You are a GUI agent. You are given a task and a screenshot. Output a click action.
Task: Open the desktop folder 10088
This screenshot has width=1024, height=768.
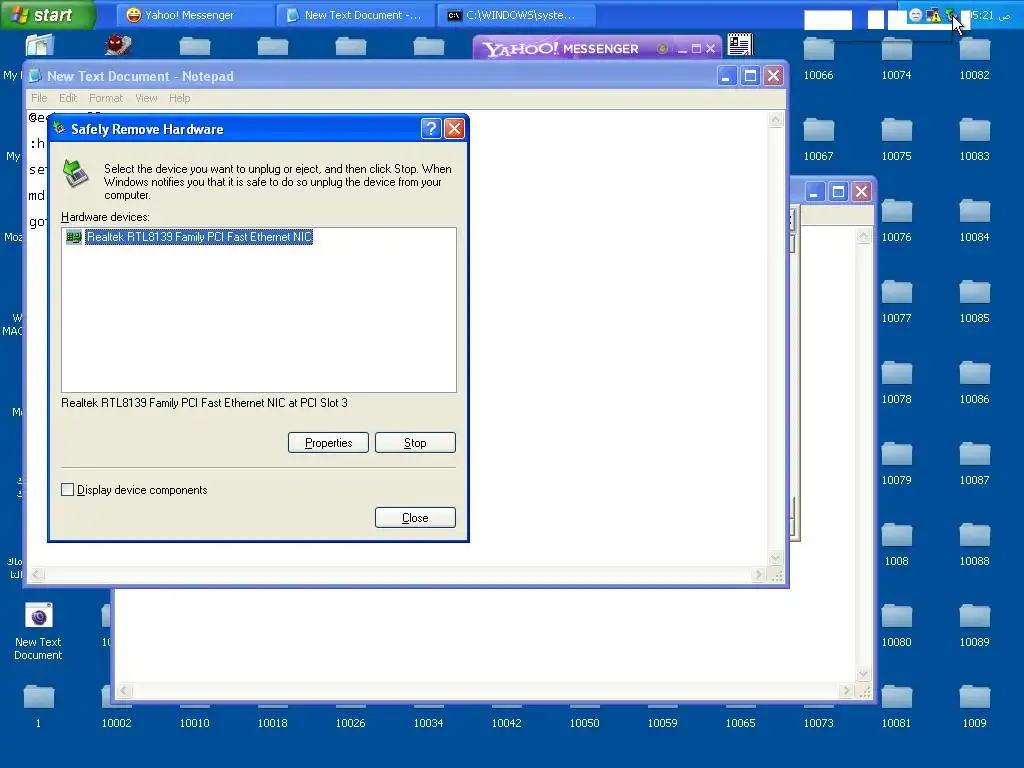coord(974,545)
